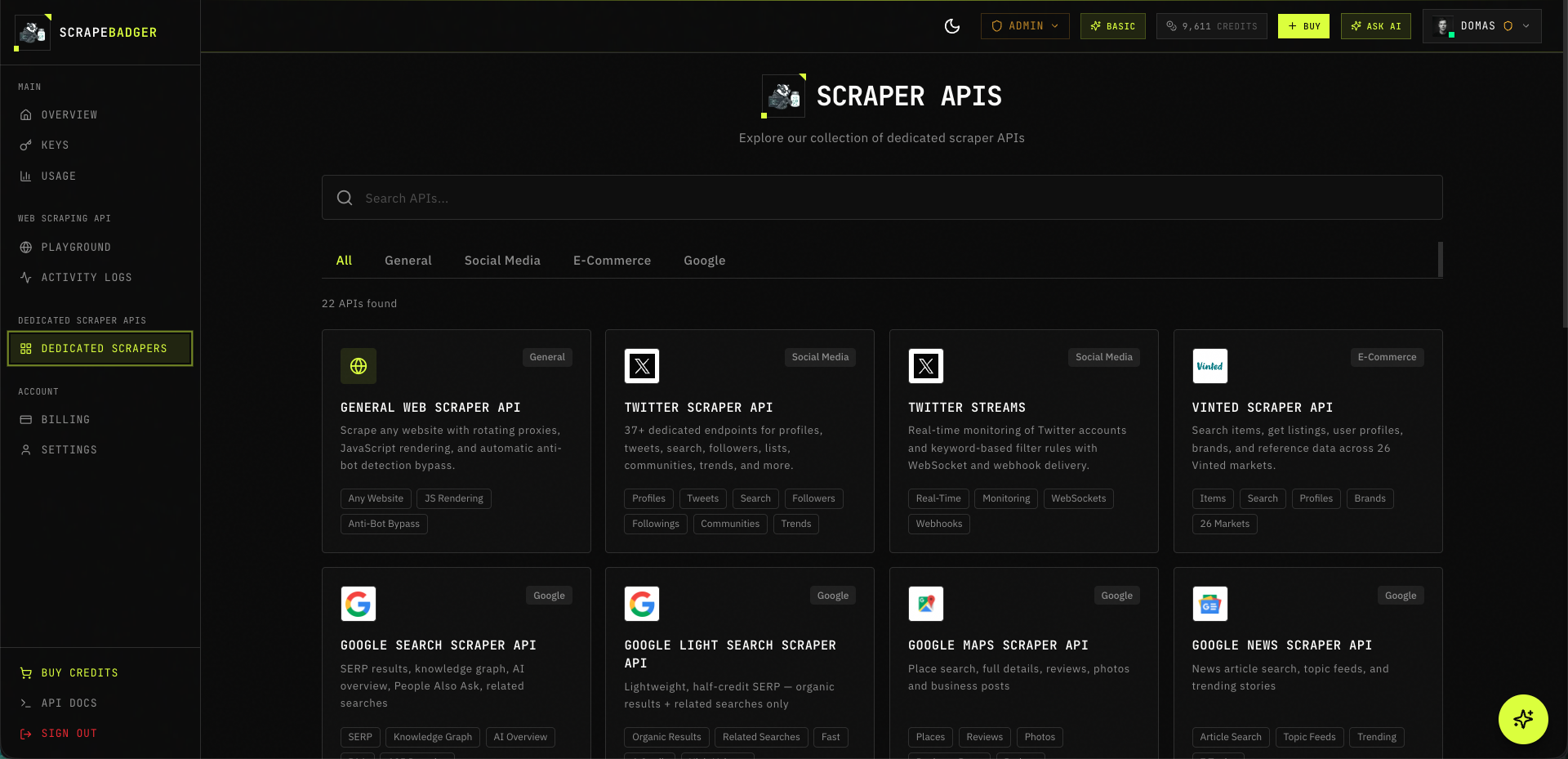
Task: Expand the Dedicated Scrapers section
Action: coord(100,348)
